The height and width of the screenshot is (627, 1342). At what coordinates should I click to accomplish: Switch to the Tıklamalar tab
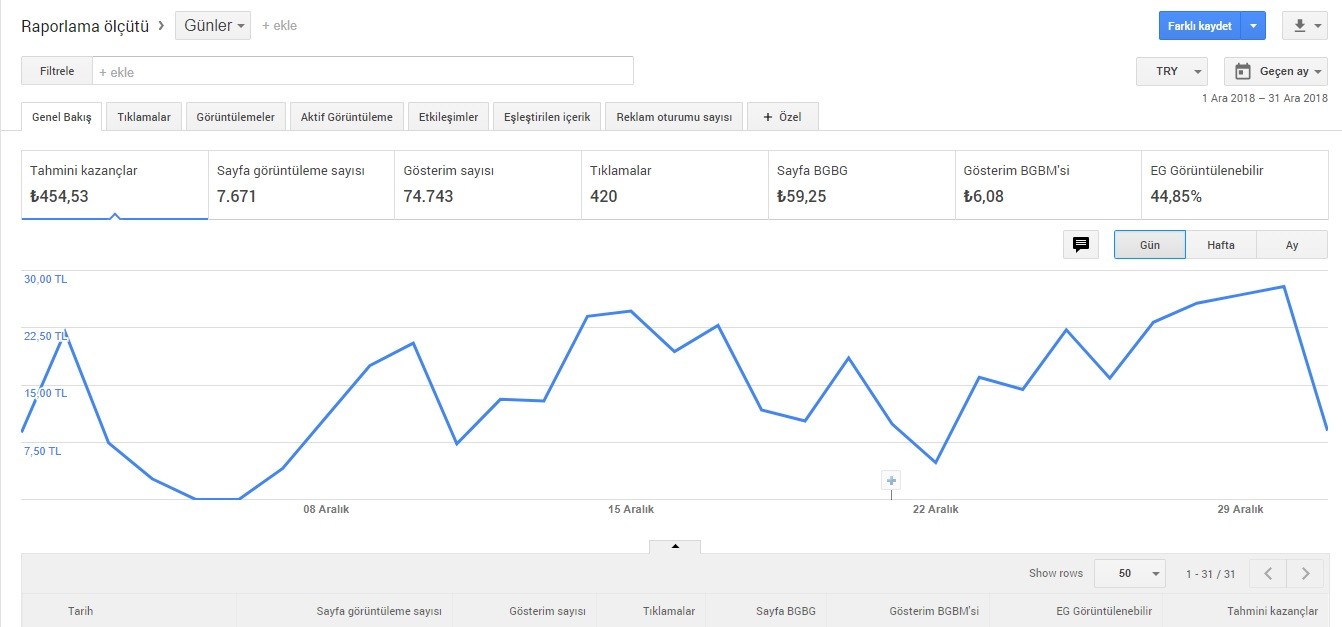(144, 117)
